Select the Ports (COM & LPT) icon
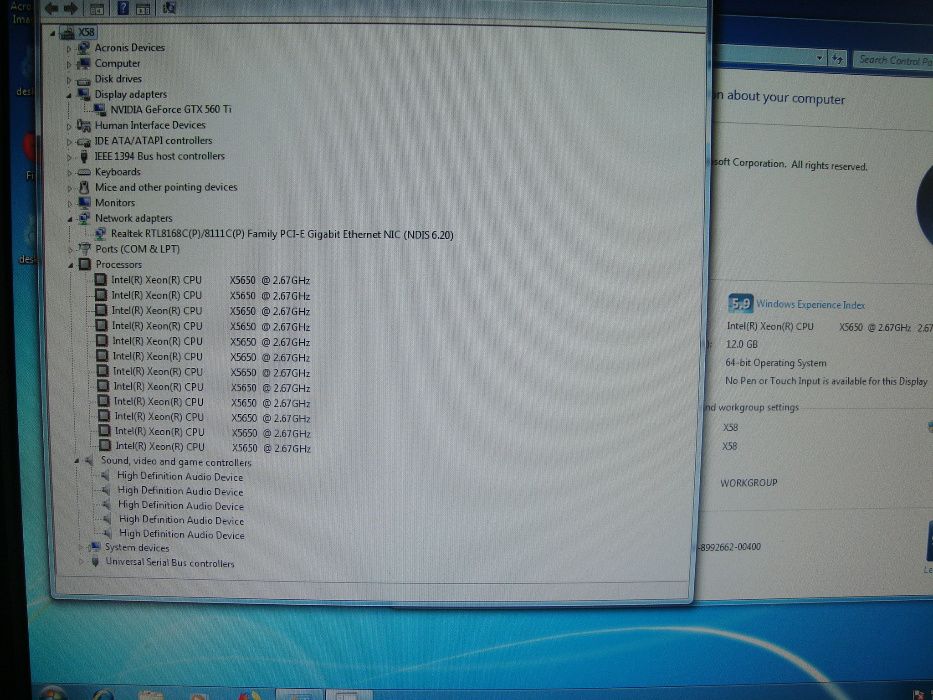 (x=84, y=249)
